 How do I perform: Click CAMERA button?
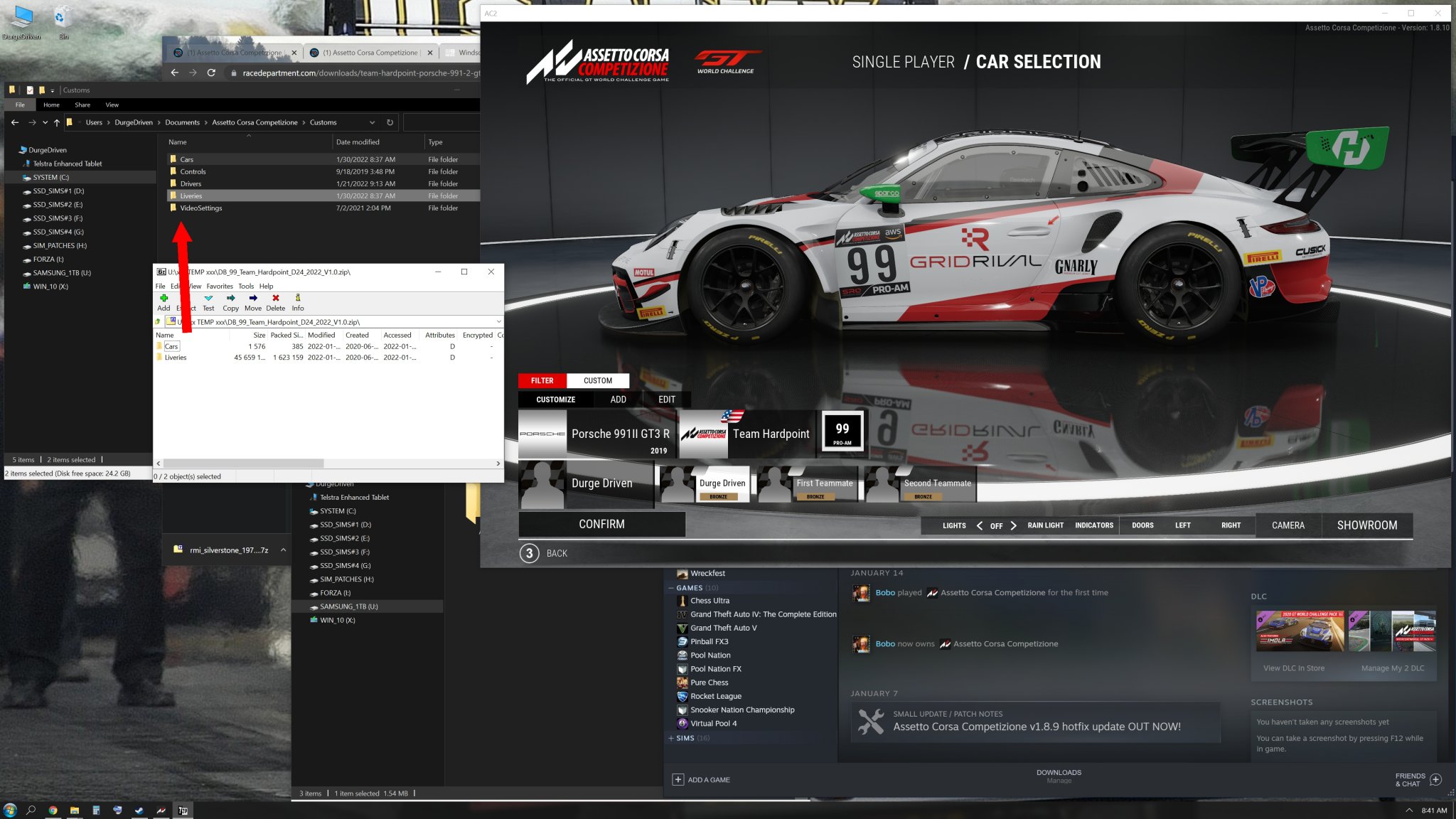click(1288, 525)
